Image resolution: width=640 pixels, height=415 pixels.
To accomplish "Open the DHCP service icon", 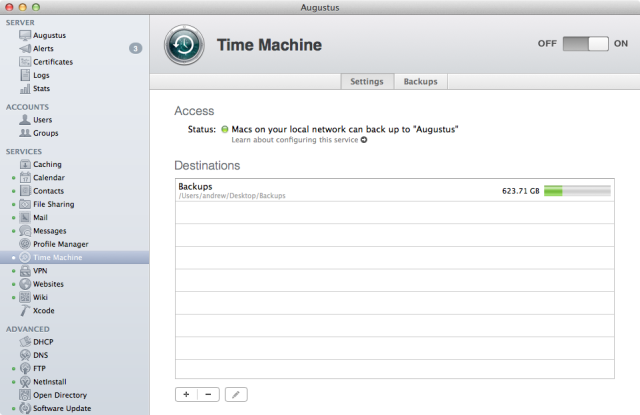I will [x=25, y=342].
